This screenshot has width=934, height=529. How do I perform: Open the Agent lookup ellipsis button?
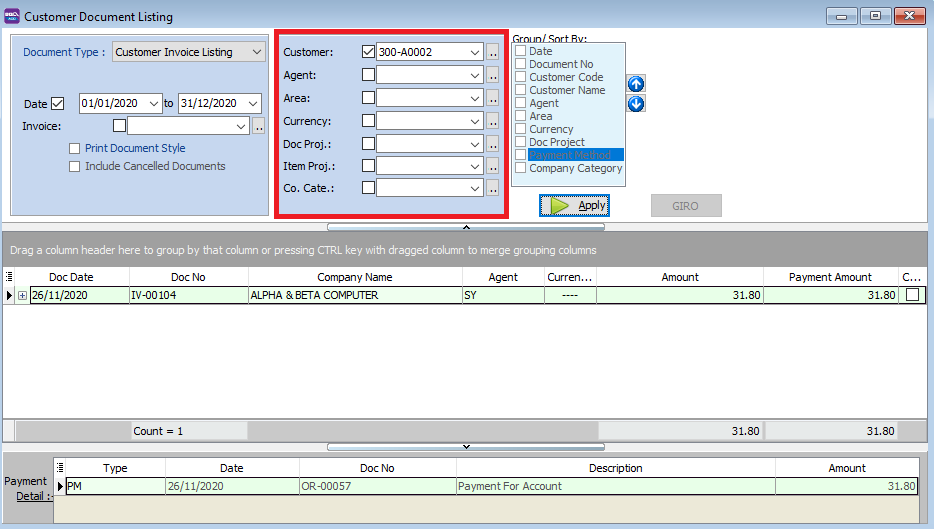(x=493, y=75)
